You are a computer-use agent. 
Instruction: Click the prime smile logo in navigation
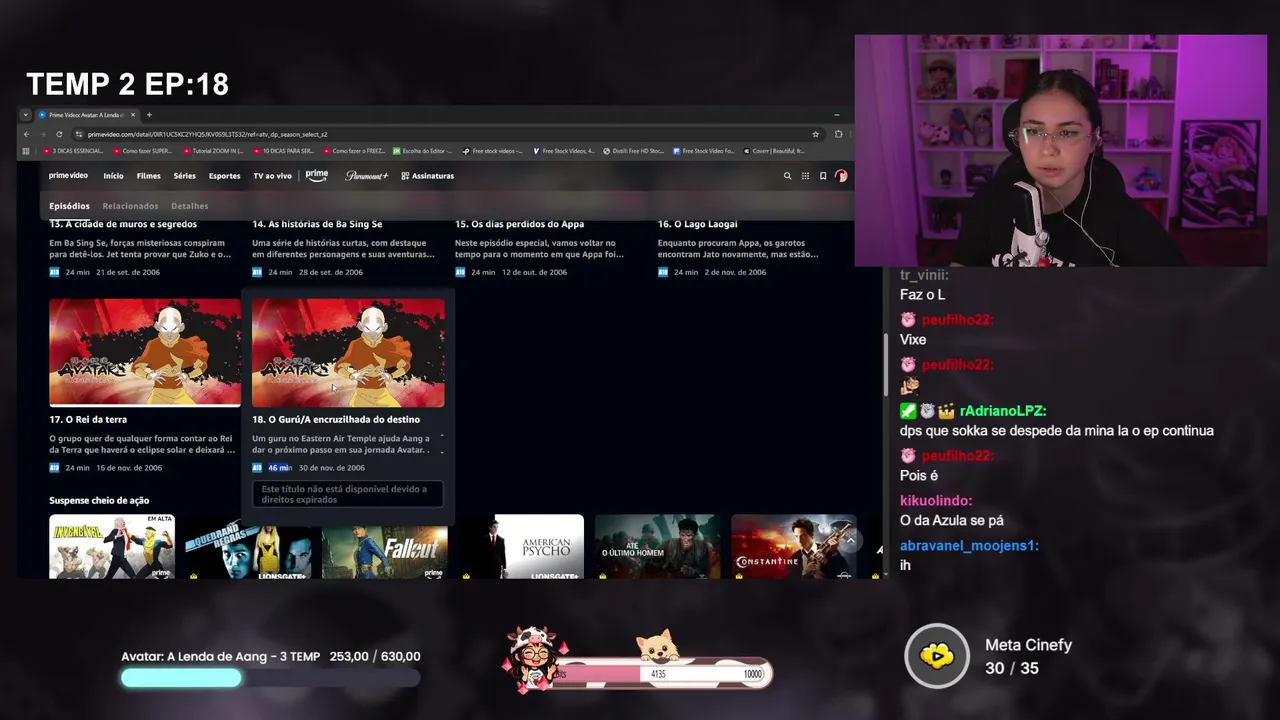(x=317, y=176)
